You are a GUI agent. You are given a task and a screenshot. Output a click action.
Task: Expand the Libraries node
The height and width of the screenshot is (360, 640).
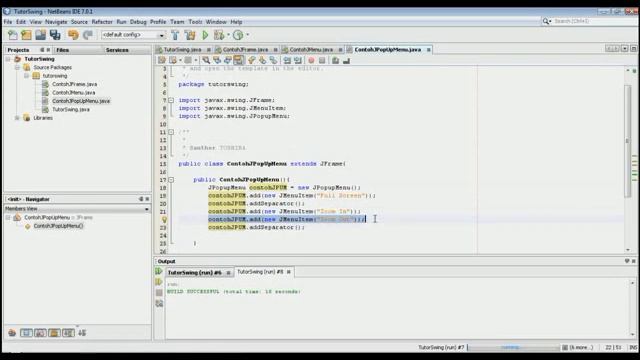point(17,118)
